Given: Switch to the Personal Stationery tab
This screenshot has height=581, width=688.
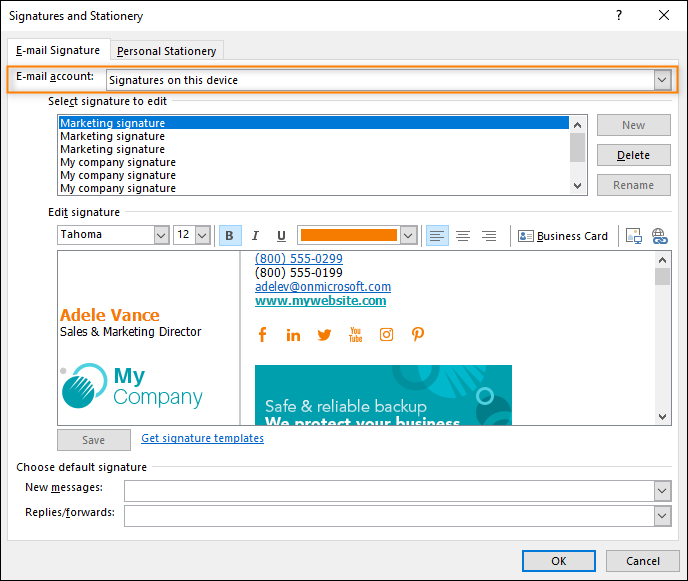Looking at the screenshot, I should [166, 51].
